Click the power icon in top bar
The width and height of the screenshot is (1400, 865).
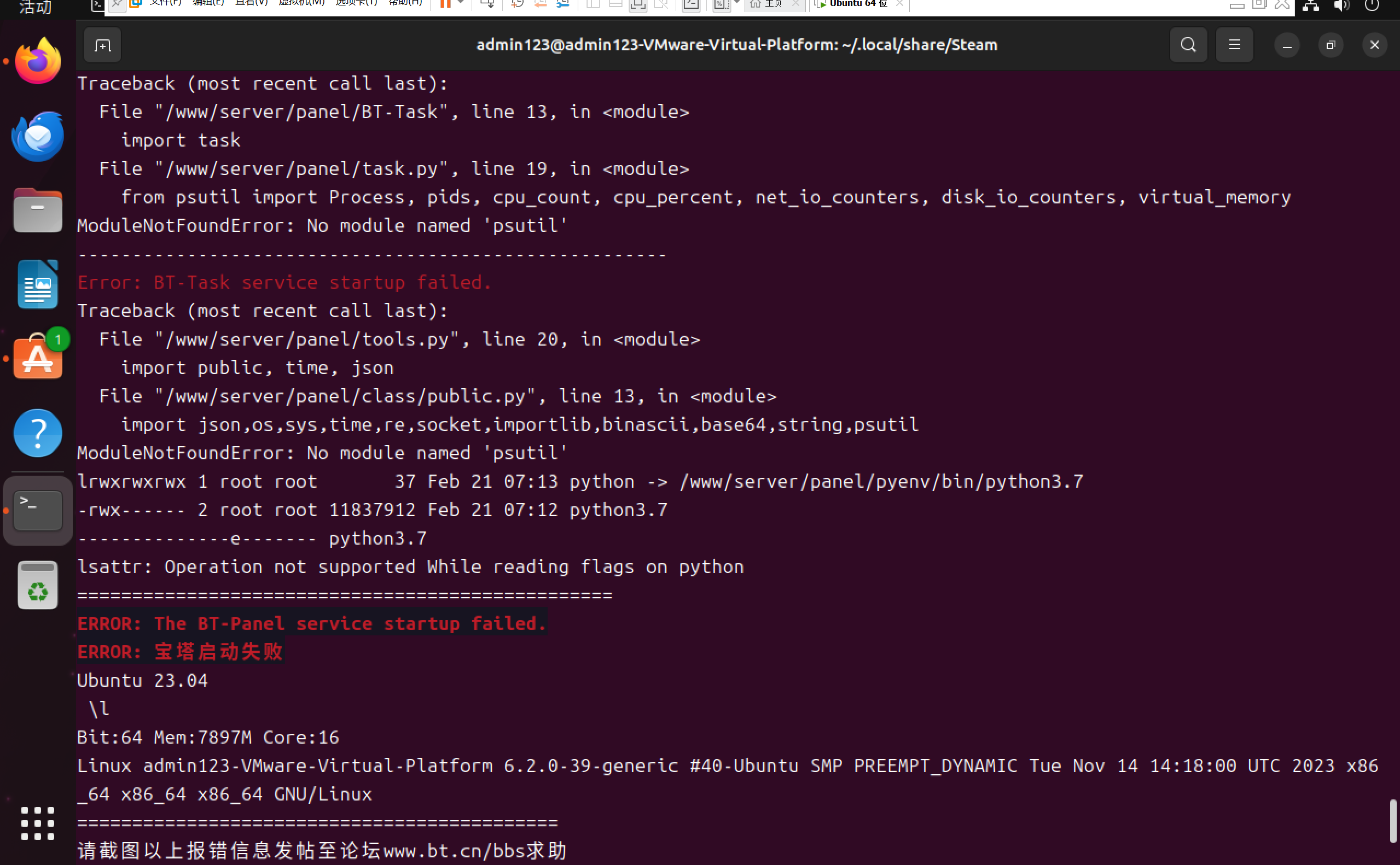point(1372,5)
